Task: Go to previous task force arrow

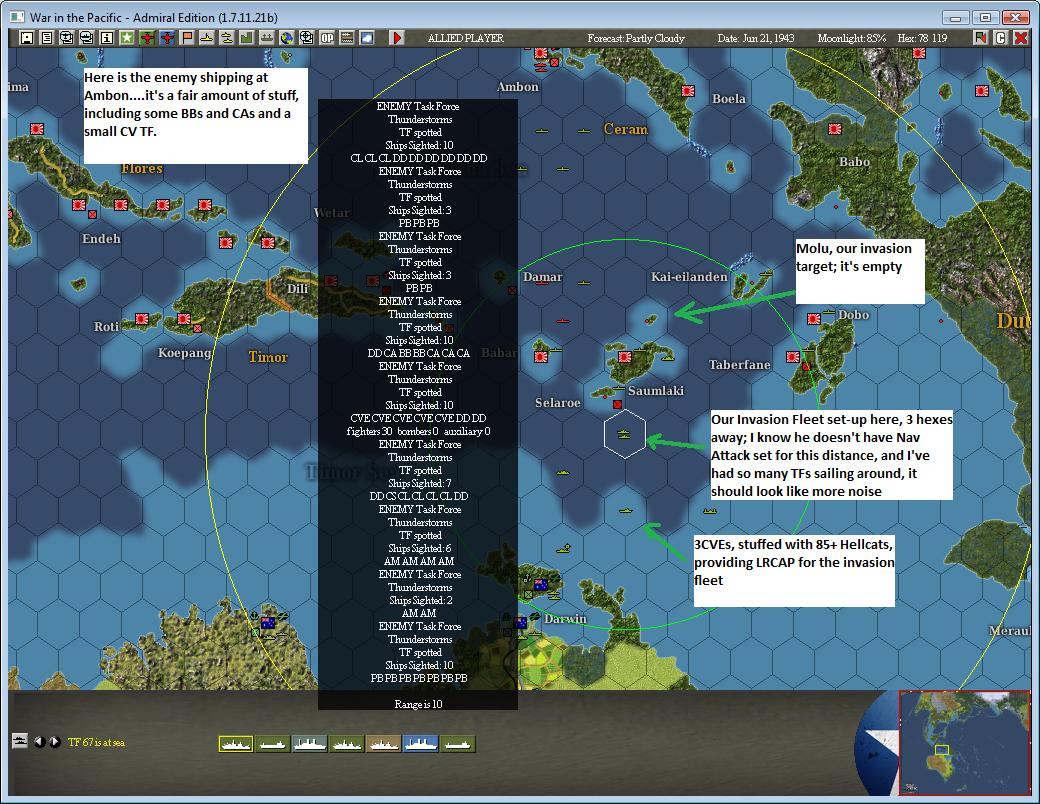Action: tap(40, 742)
